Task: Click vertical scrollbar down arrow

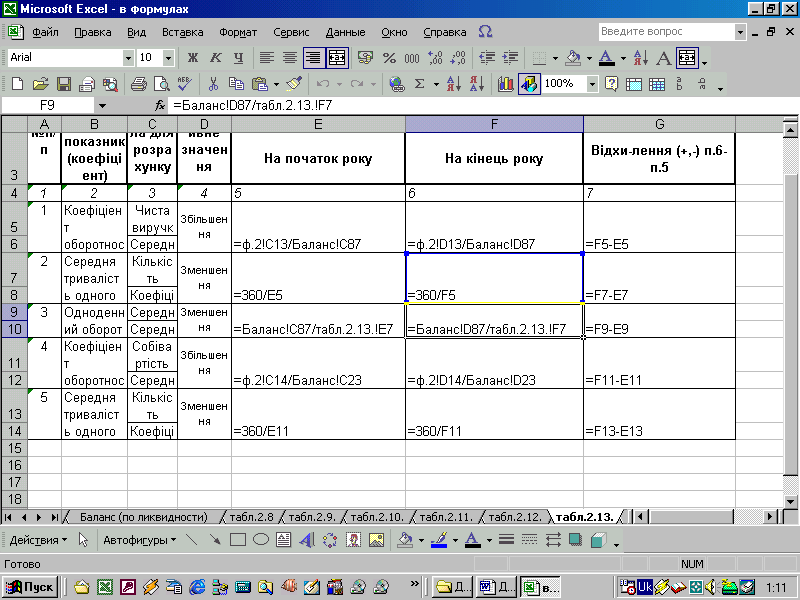Action: pyautogui.click(x=790, y=502)
